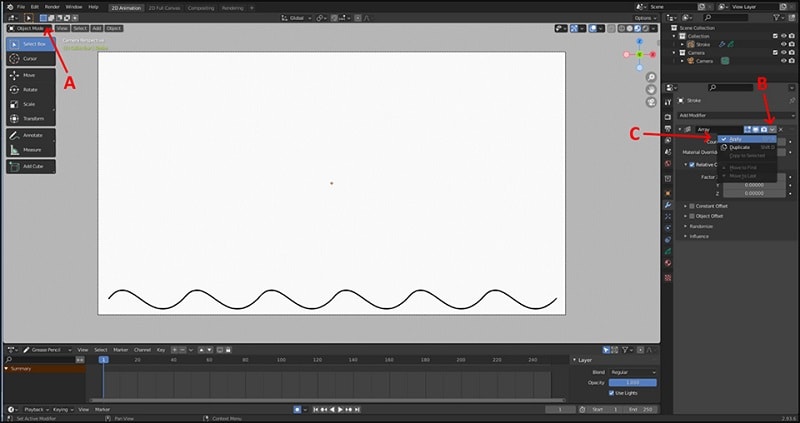Open the File menu
The image size is (800, 423).
(x=21, y=7)
